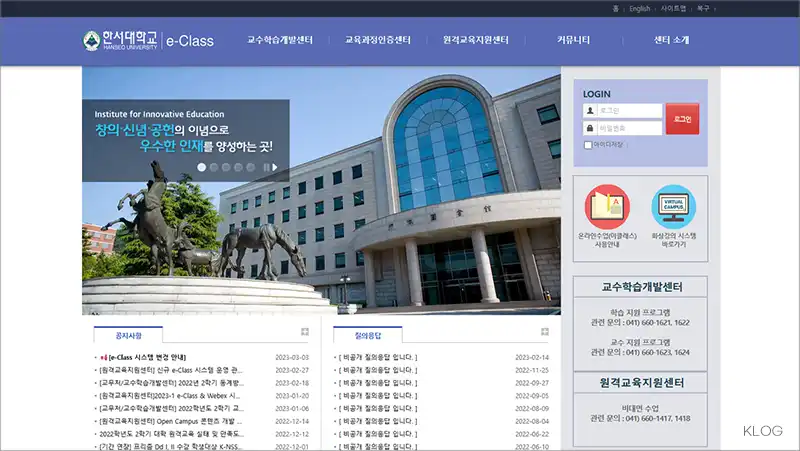Select the third banner slide dot
800x451 pixels.
(226, 167)
